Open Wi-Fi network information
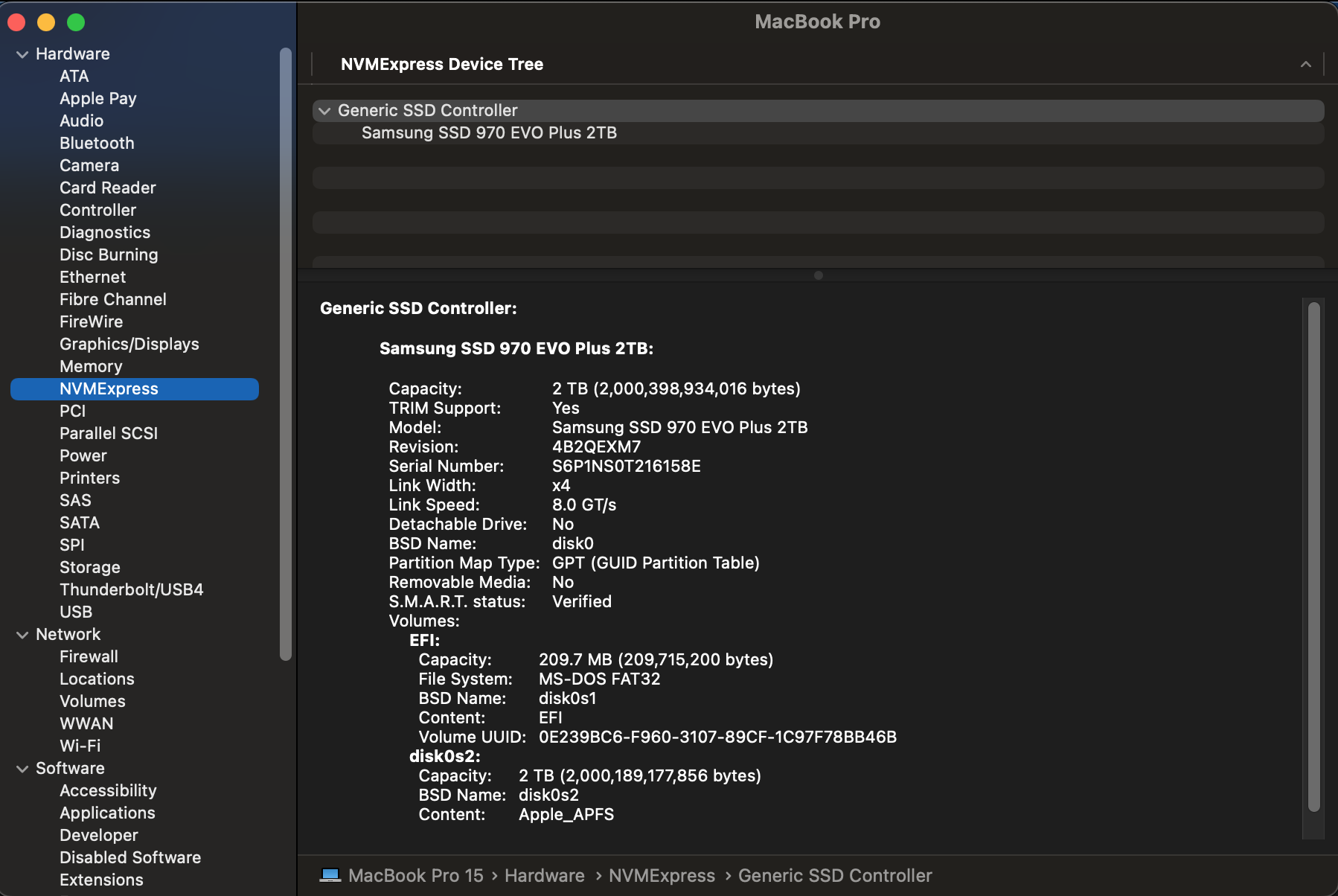This screenshot has width=1338, height=896. point(80,746)
